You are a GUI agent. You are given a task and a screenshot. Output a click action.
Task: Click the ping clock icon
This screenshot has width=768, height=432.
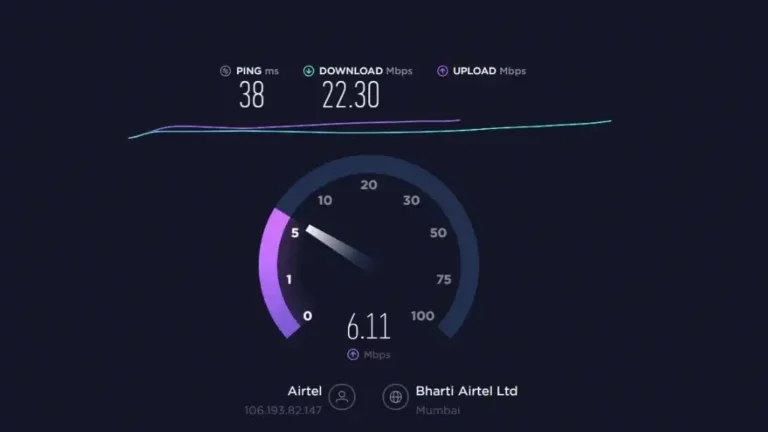(x=225, y=71)
